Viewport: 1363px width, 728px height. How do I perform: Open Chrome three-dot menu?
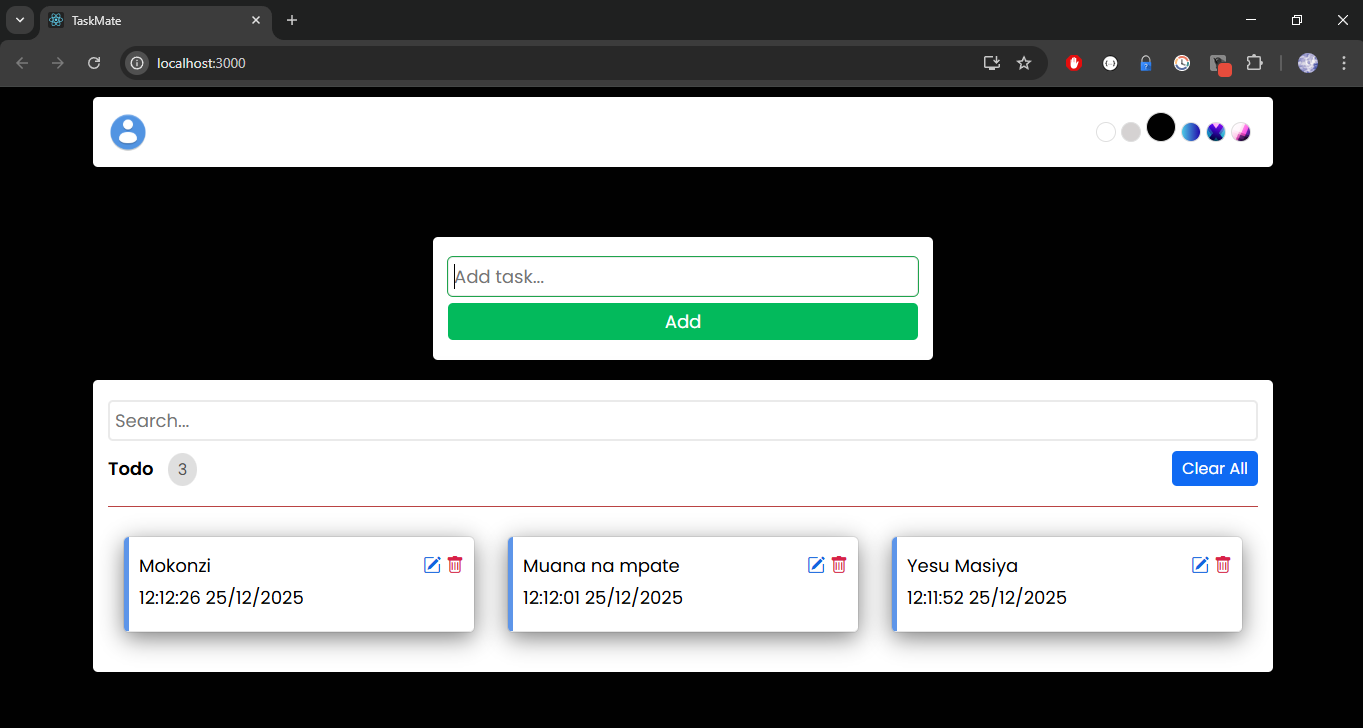point(1343,63)
